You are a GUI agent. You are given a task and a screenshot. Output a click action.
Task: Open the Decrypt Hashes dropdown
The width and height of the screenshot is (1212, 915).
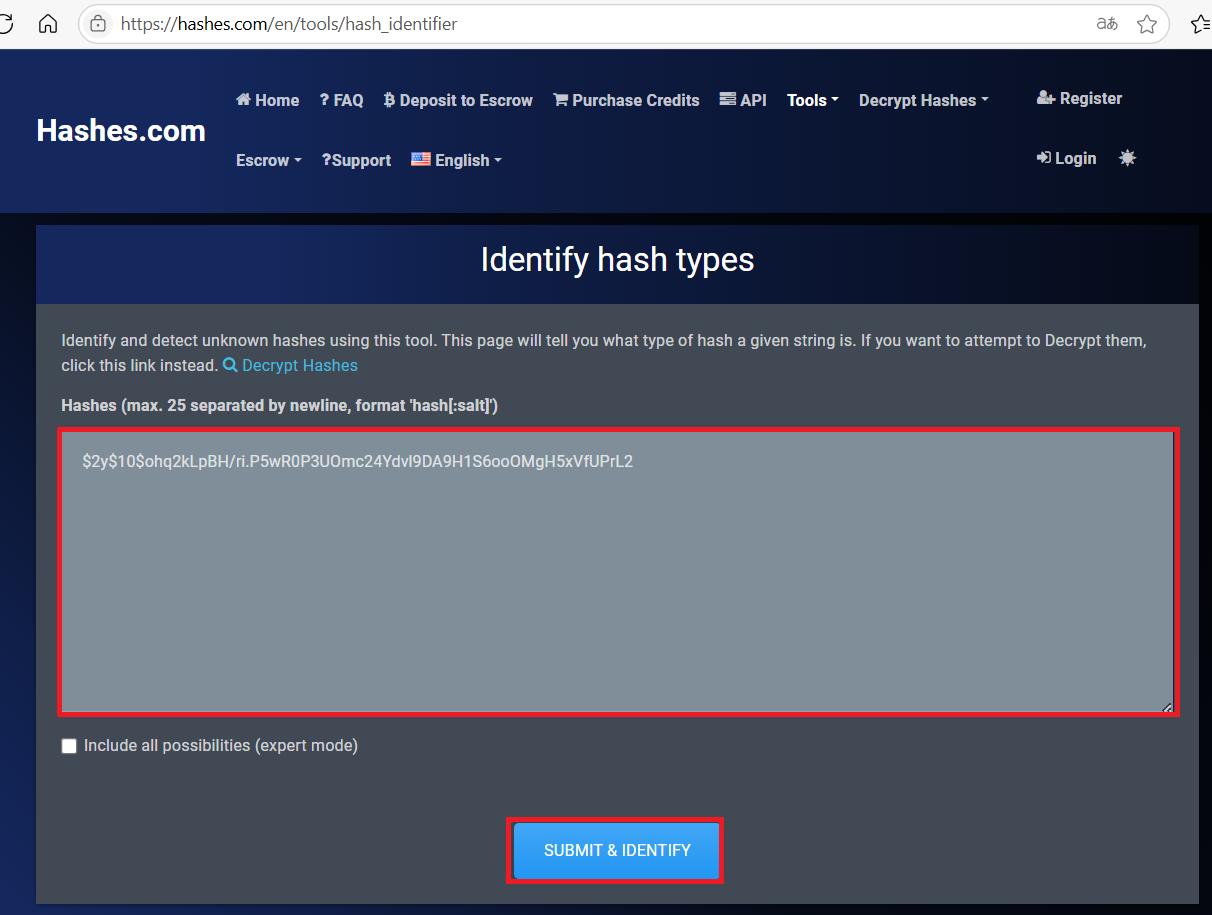pyautogui.click(x=923, y=100)
